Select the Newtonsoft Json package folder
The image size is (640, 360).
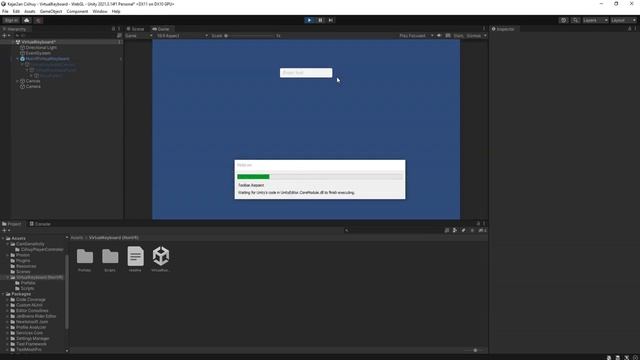pos(32,322)
